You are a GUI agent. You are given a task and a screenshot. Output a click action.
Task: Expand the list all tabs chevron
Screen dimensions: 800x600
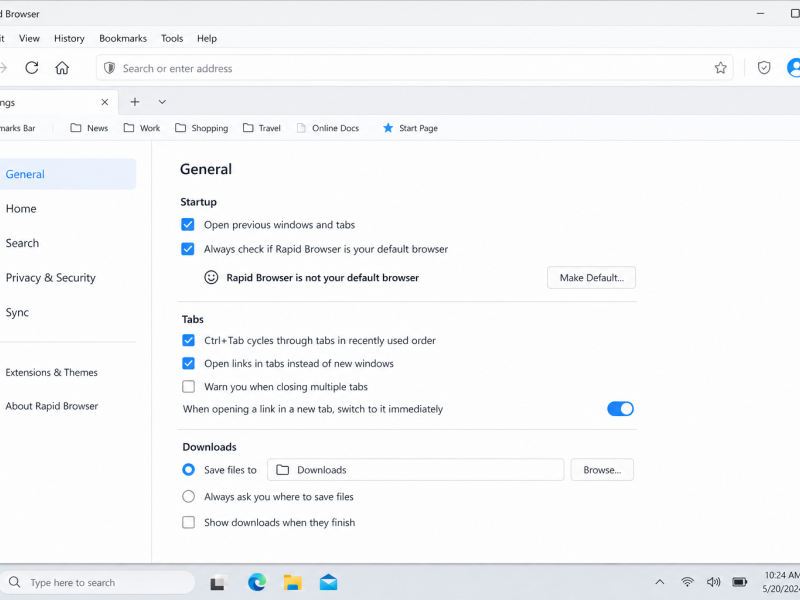162,102
